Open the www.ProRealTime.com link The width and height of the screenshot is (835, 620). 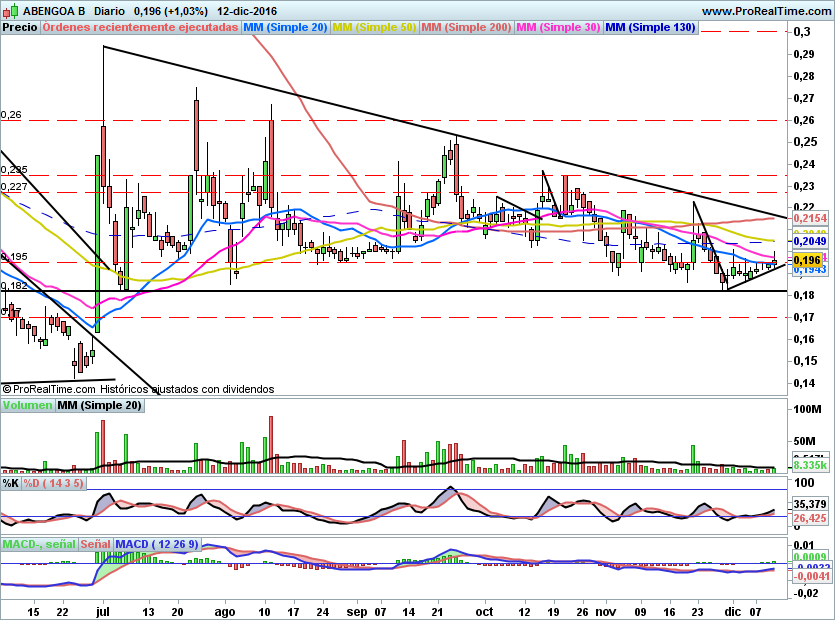(766, 11)
